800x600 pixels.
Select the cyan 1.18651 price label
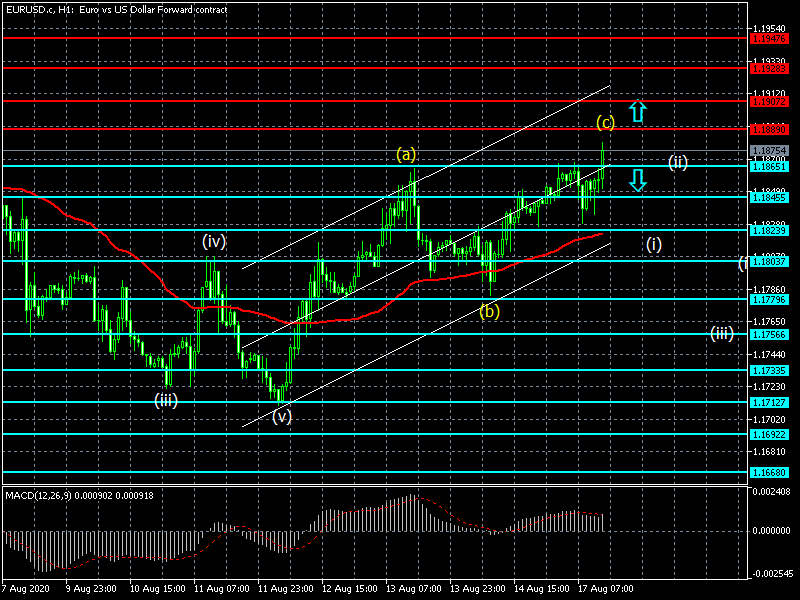[x=769, y=166]
